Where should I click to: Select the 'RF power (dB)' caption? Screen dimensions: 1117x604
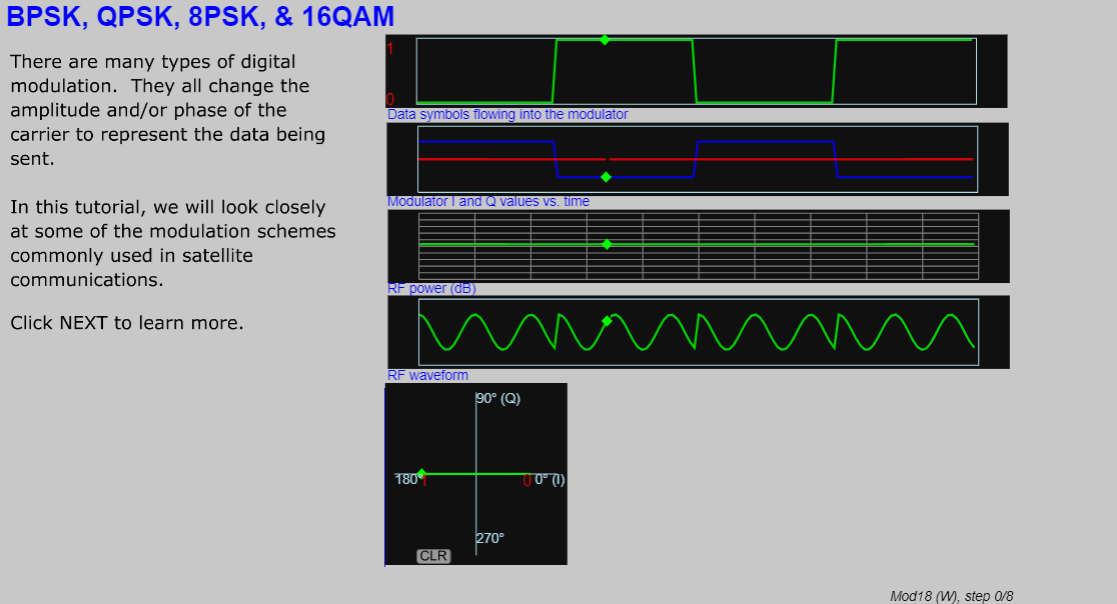click(x=431, y=289)
